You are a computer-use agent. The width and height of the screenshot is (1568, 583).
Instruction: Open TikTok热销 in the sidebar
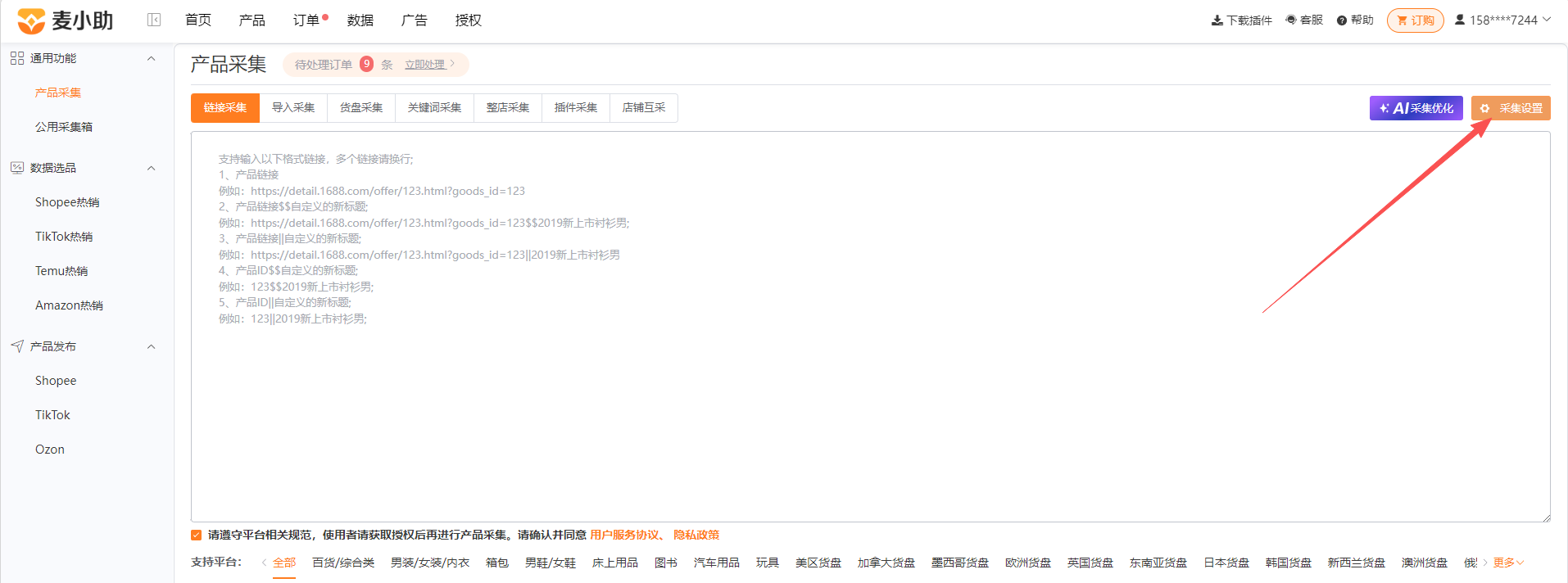click(x=64, y=237)
